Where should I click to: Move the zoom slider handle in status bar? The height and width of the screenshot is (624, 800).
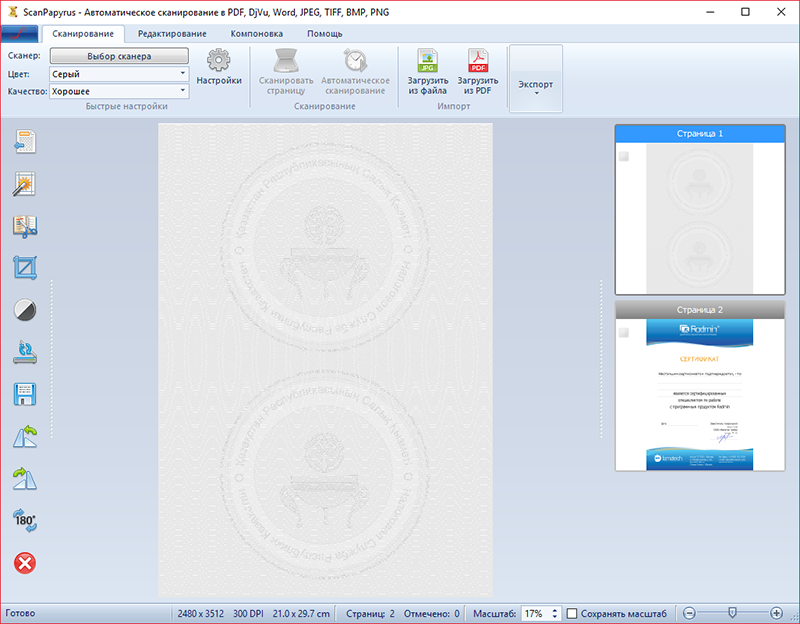(732, 612)
